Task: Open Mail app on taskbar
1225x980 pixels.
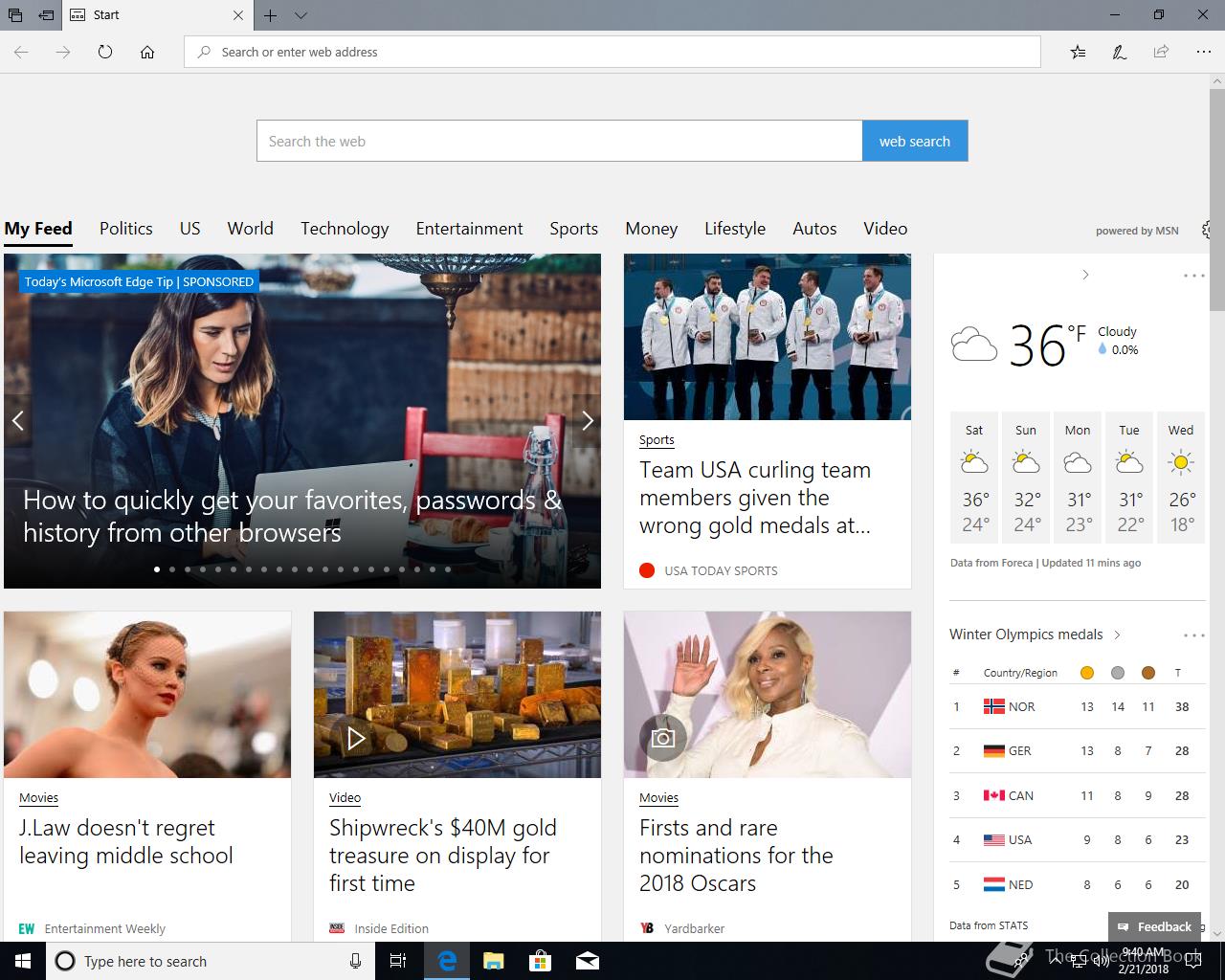Action: [587, 961]
